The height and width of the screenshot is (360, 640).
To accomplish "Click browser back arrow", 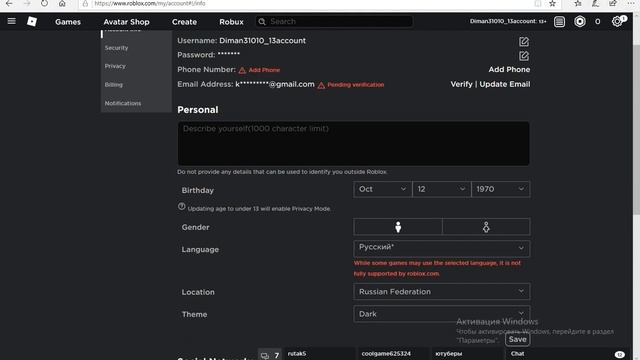I will (9, 4).
